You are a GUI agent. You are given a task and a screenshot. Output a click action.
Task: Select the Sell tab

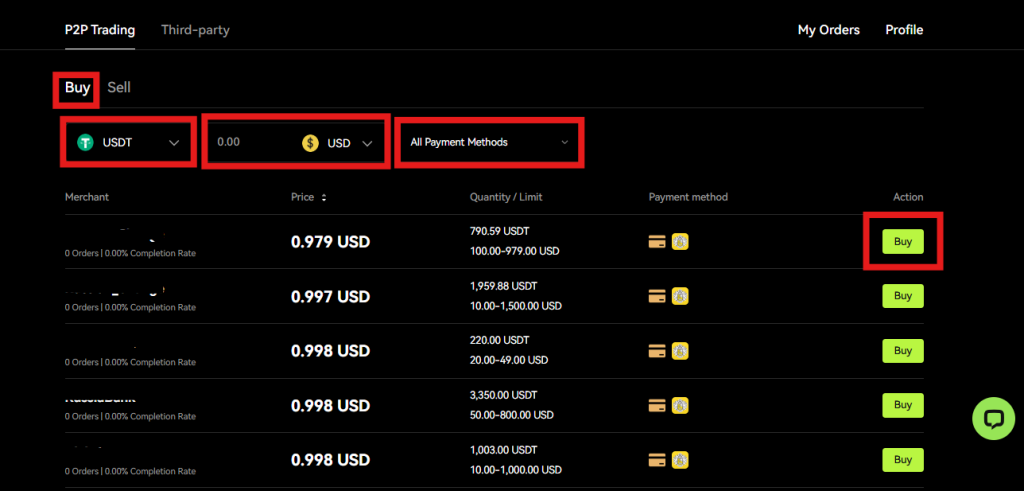(x=119, y=87)
